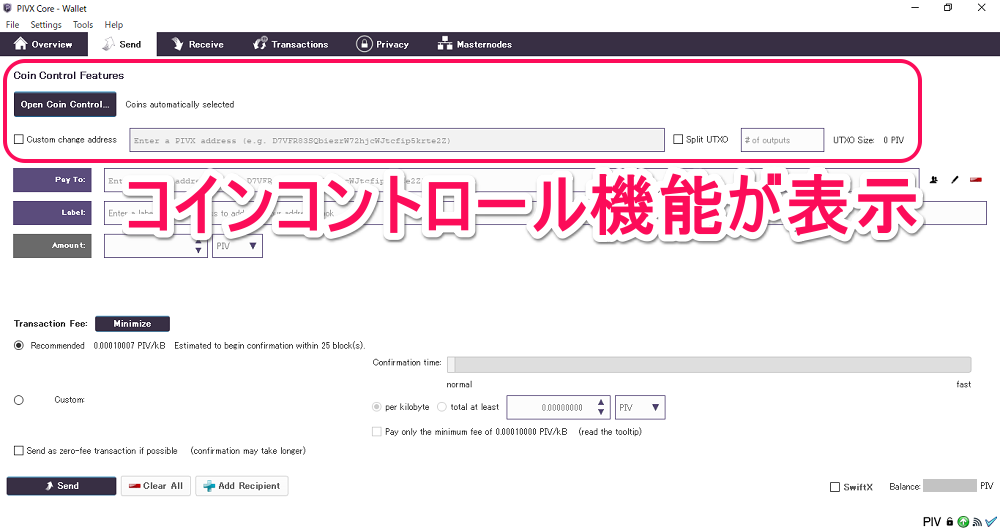Open the custom fee PIV unit dropdown
The image size is (1000, 532).
point(640,407)
